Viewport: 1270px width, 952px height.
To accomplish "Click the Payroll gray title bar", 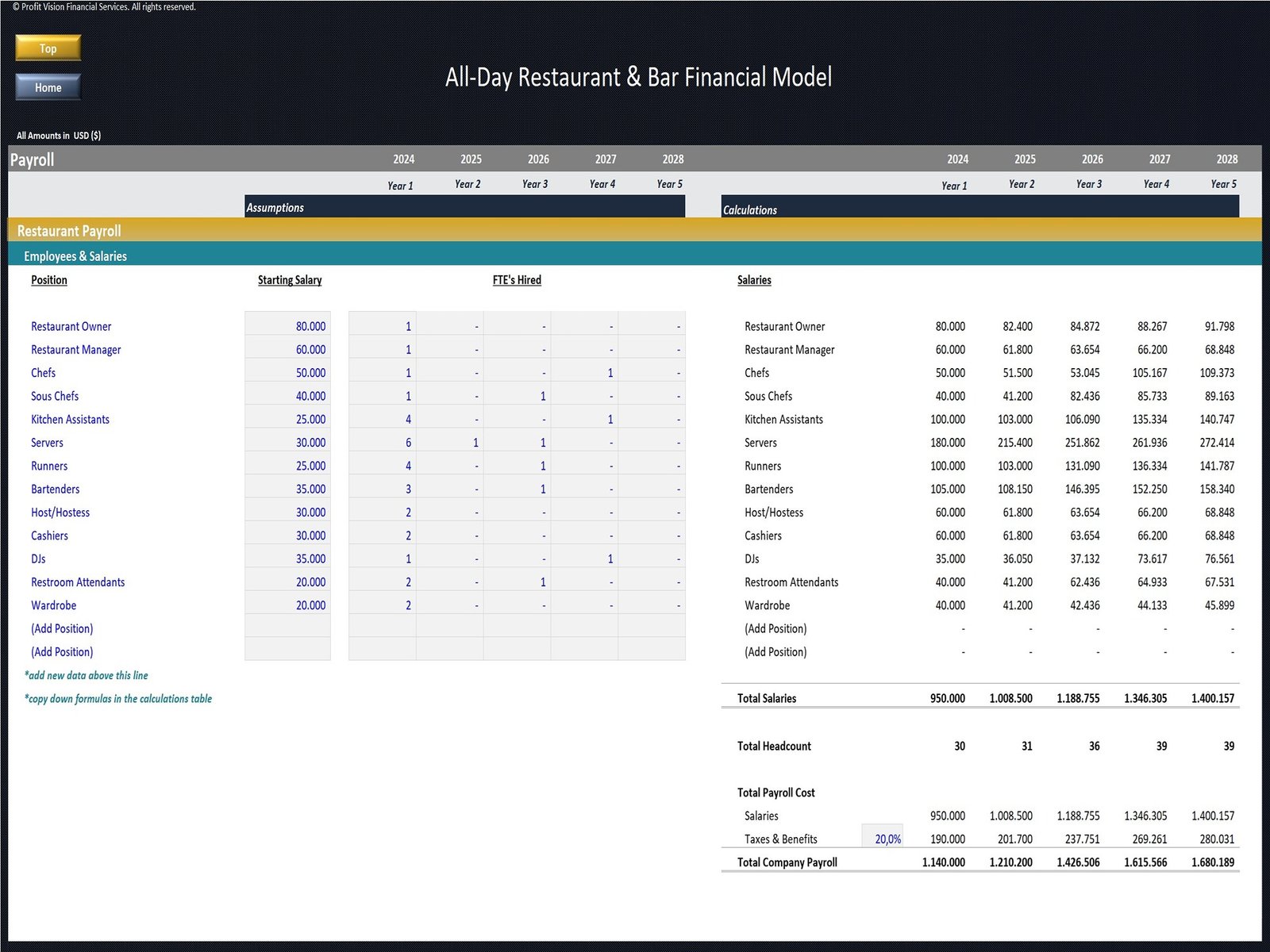I will 32,159.
